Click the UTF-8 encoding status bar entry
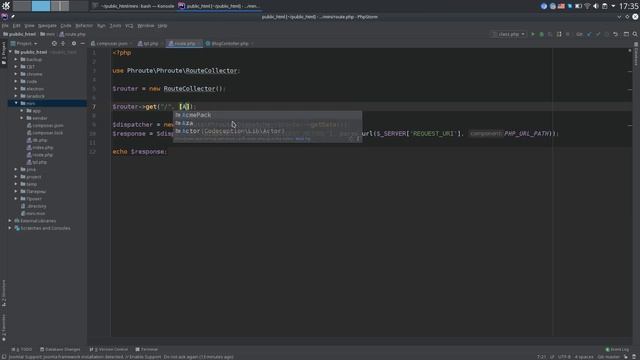The image size is (640, 360). click(x=564, y=357)
